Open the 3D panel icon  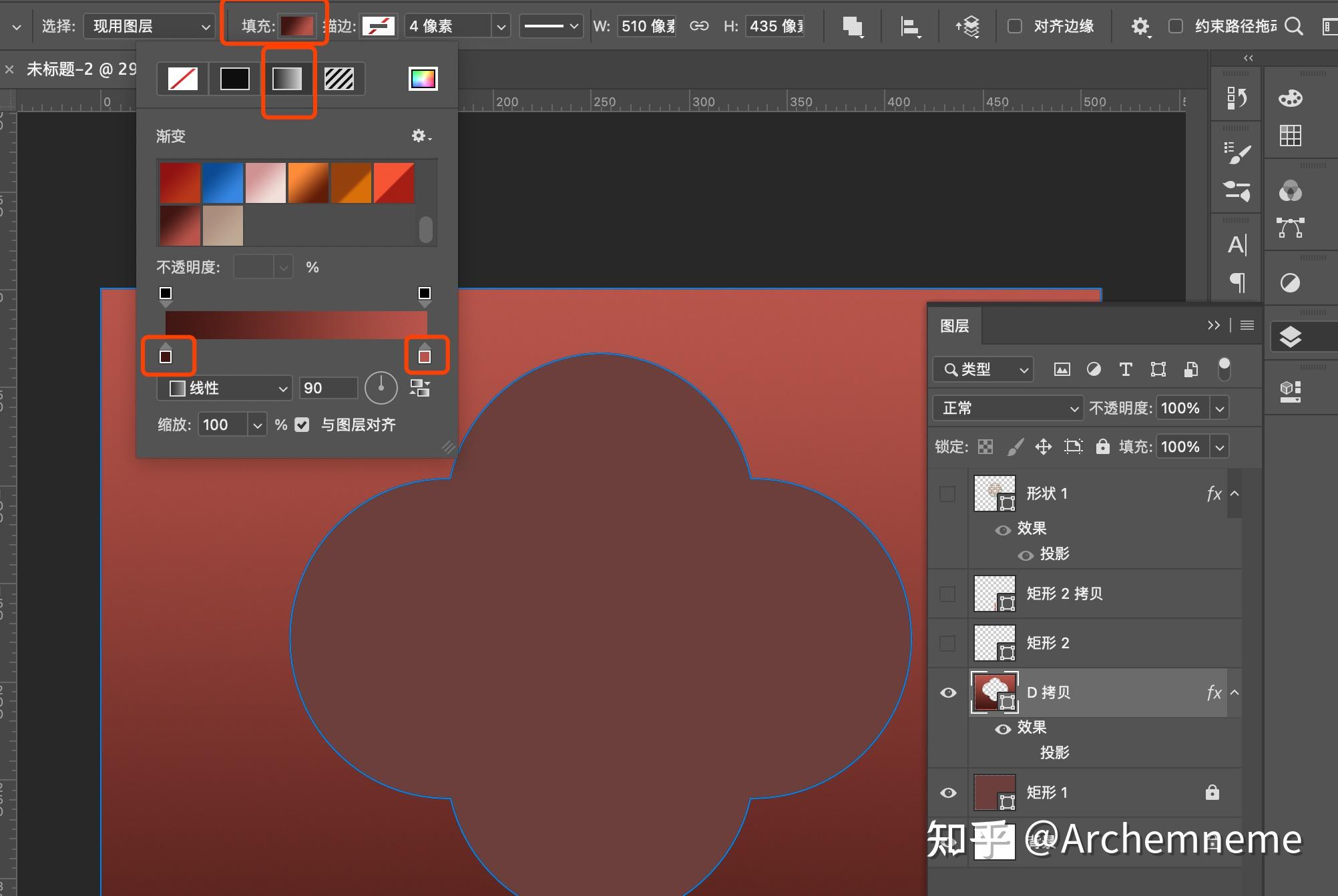point(1290,391)
